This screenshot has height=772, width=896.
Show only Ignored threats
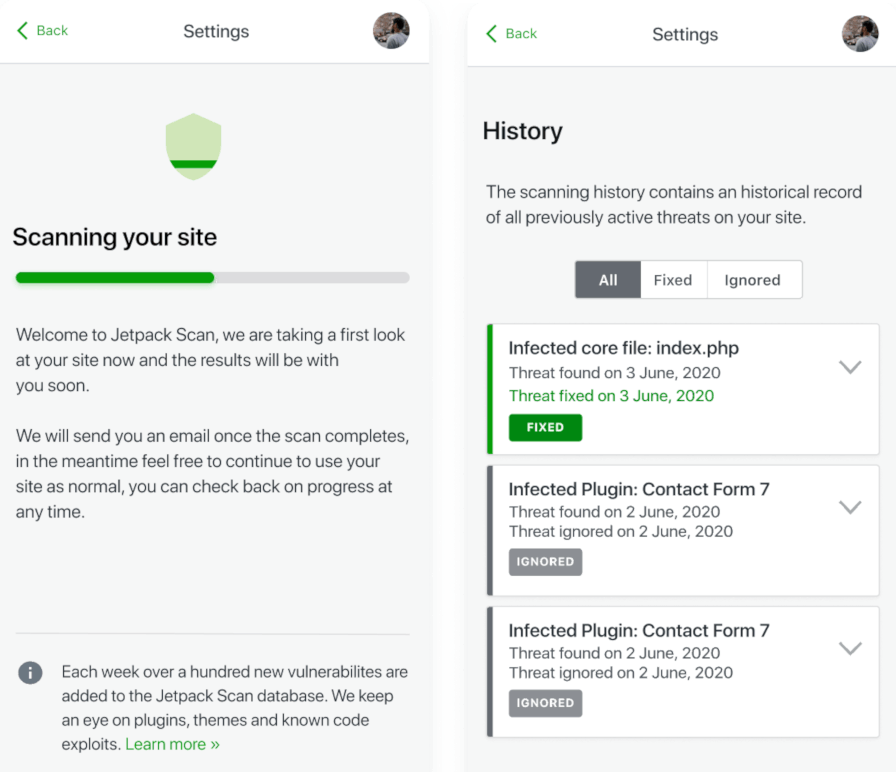tap(752, 280)
